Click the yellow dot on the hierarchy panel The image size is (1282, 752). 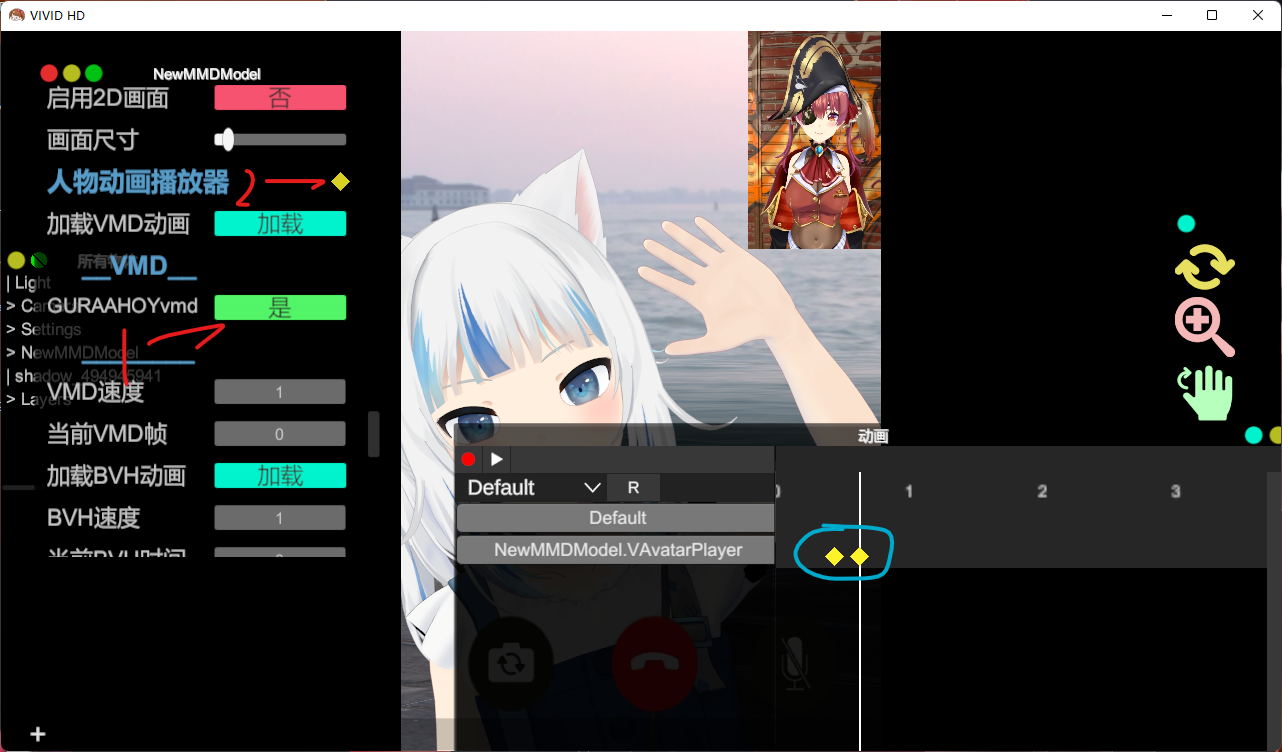[x=16, y=260]
